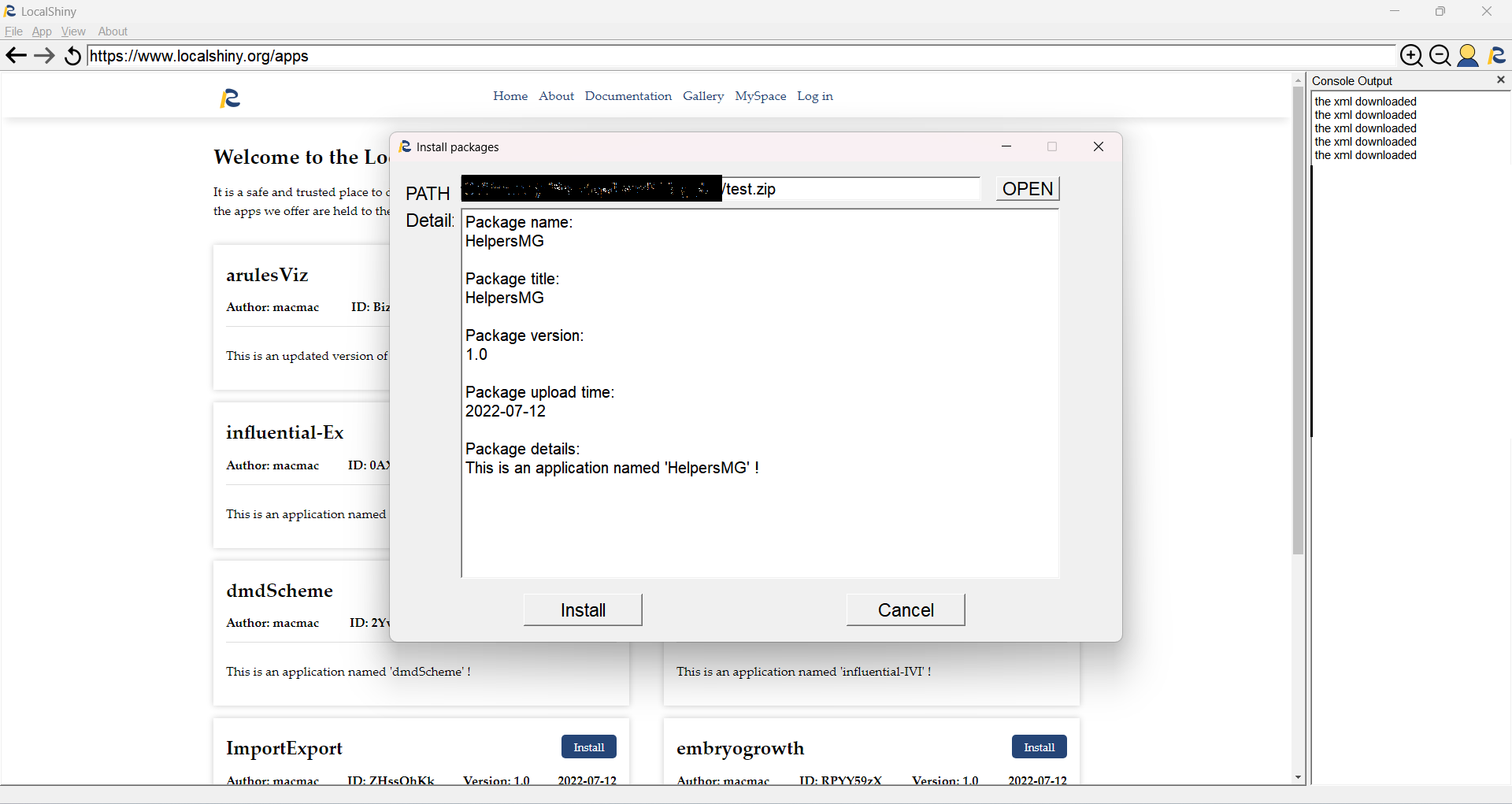Click the arulesViz app title
The width and height of the screenshot is (1512, 804).
267,275
